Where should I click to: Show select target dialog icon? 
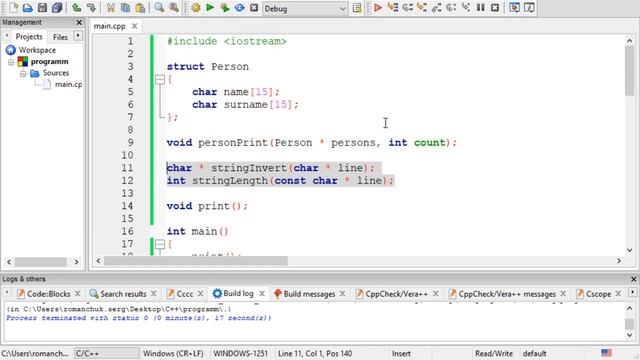point(357,7)
